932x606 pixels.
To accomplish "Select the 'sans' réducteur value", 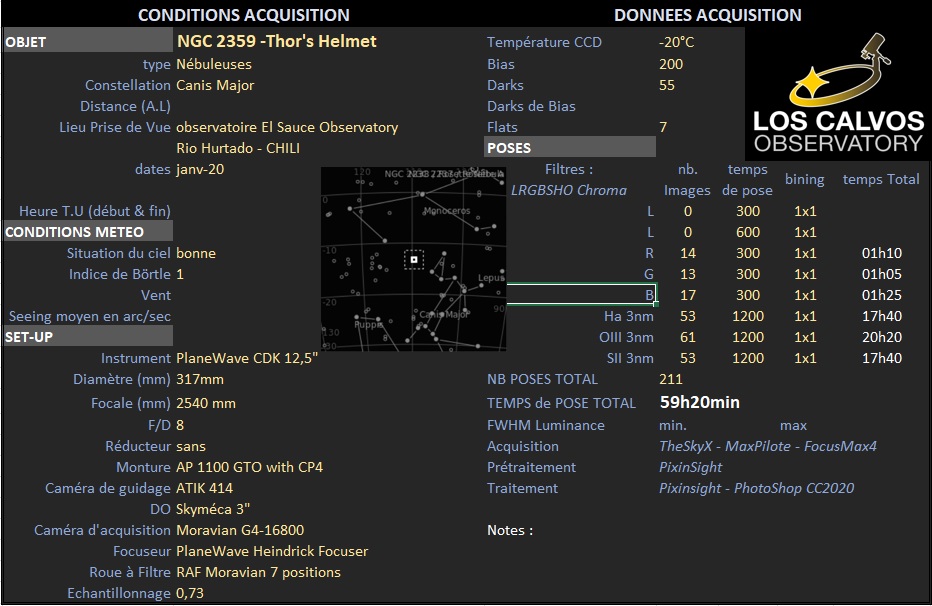I will [191, 446].
